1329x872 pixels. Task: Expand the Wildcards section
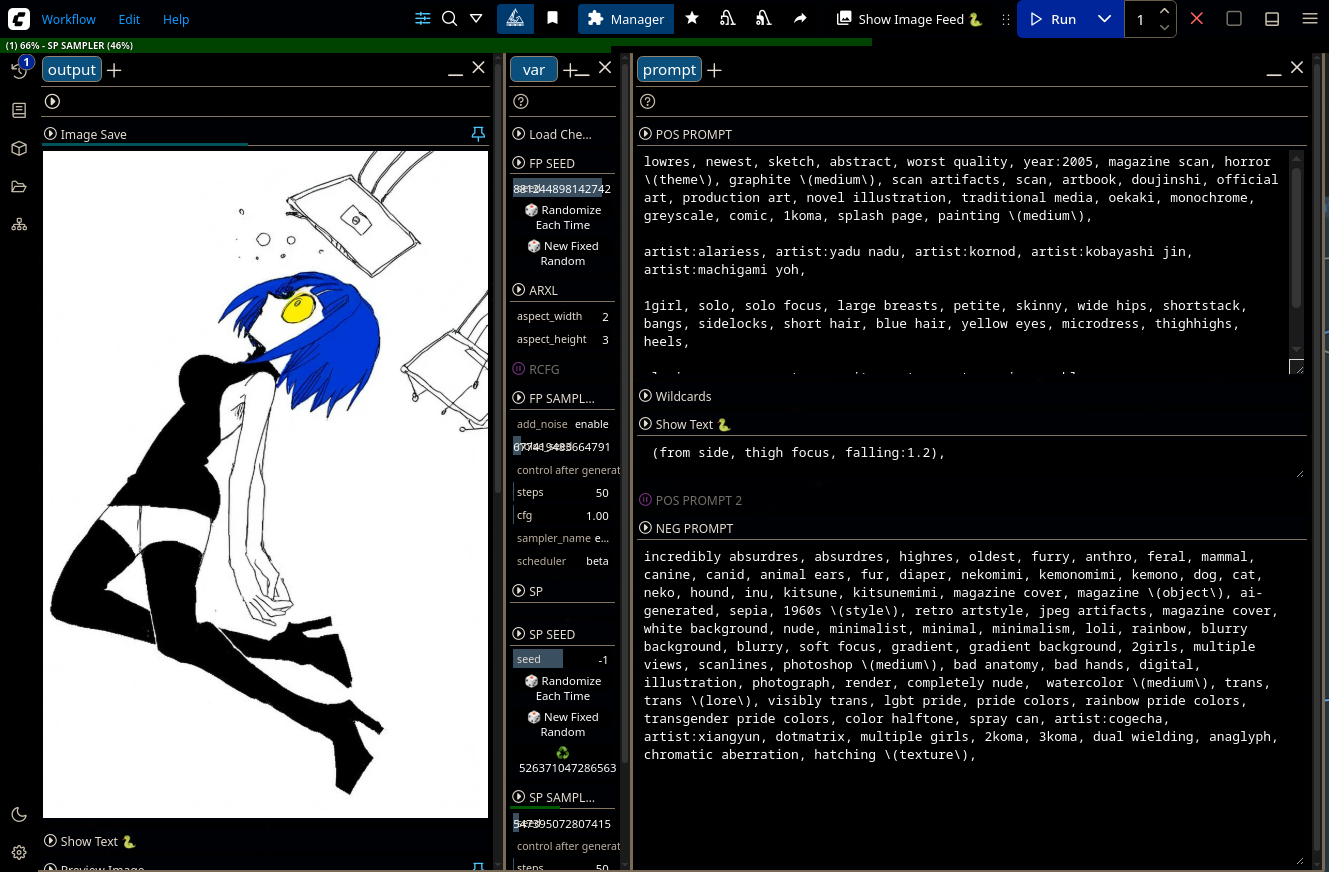pos(646,396)
